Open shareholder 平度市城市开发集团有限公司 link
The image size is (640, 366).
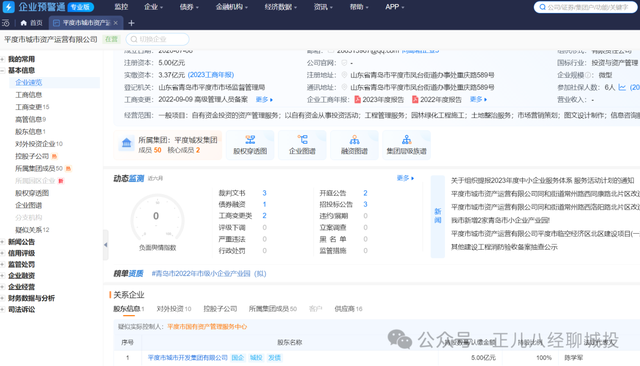(x=187, y=358)
